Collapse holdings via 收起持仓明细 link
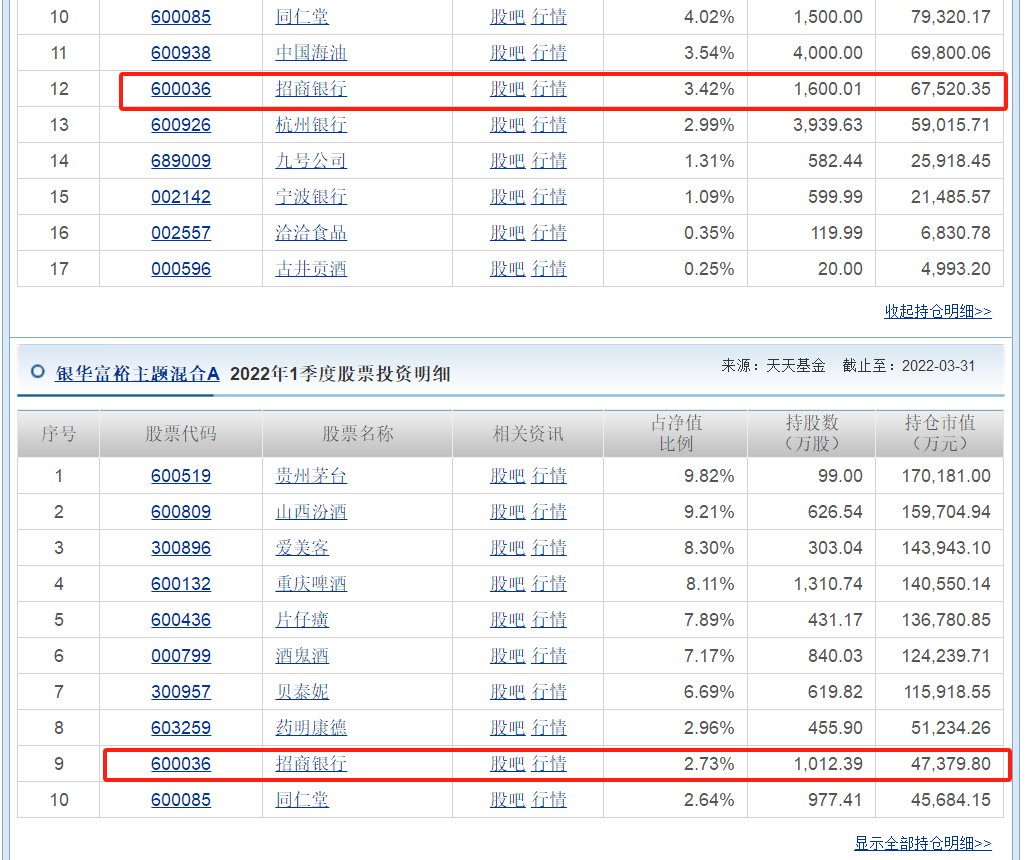1027x860 pixels. coord(938,311)
